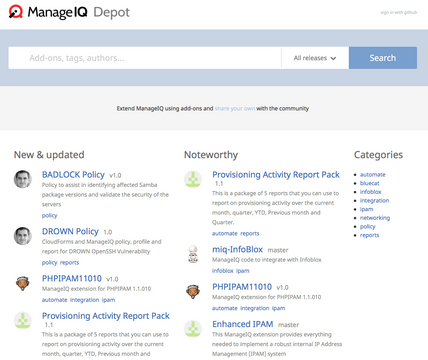
Task: Open BADLOCK Policy add-on
Action: [73, 175]
